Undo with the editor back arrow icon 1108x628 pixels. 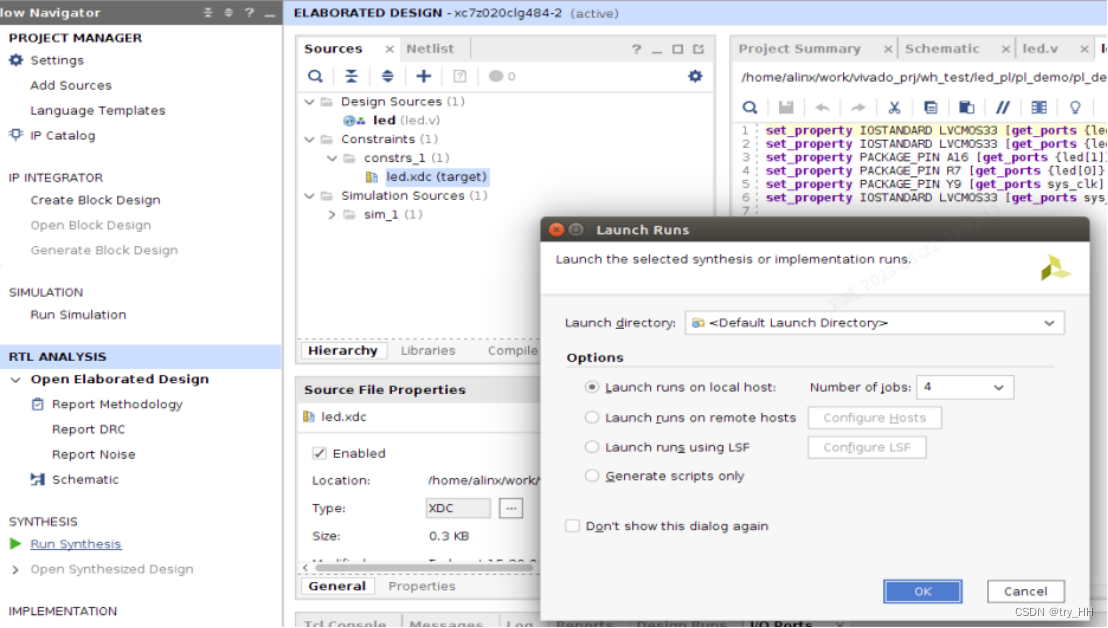tap(822, 107)
